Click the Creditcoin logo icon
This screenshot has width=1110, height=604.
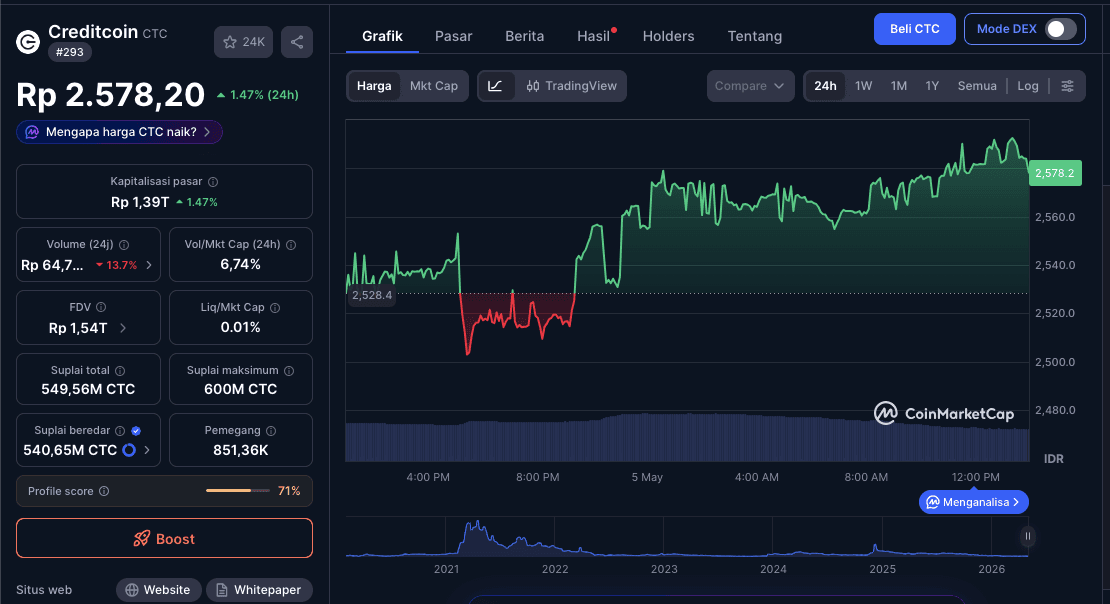click(28, 42)
